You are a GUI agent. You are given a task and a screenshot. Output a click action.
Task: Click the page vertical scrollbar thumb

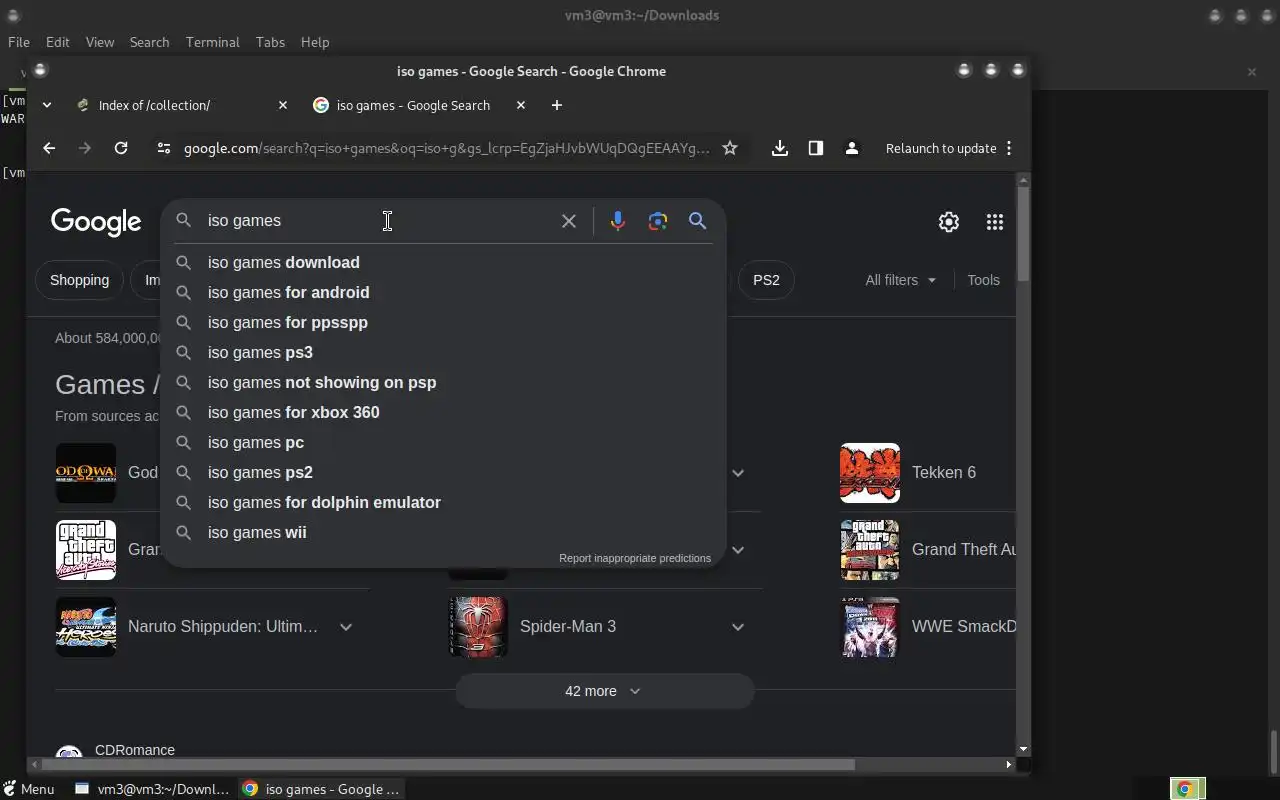(1022, 233)
